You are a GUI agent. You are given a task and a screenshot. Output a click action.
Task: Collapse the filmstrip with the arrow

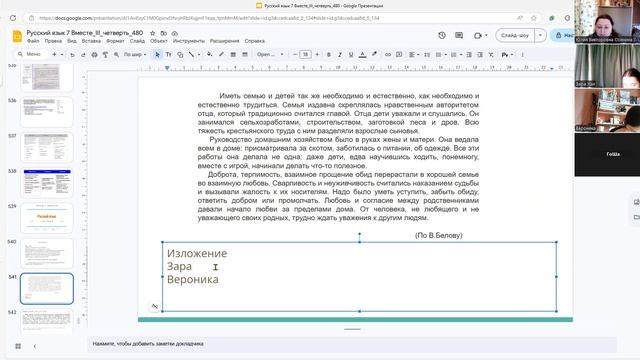(x=35, y=346)
